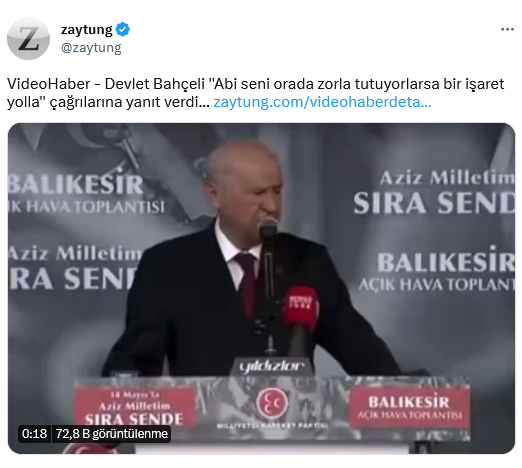Viewport: 522px width, 468px height.
Task: Click the red "SIRA SENDE" sign on podium left
Action: (x=134, y=407)
